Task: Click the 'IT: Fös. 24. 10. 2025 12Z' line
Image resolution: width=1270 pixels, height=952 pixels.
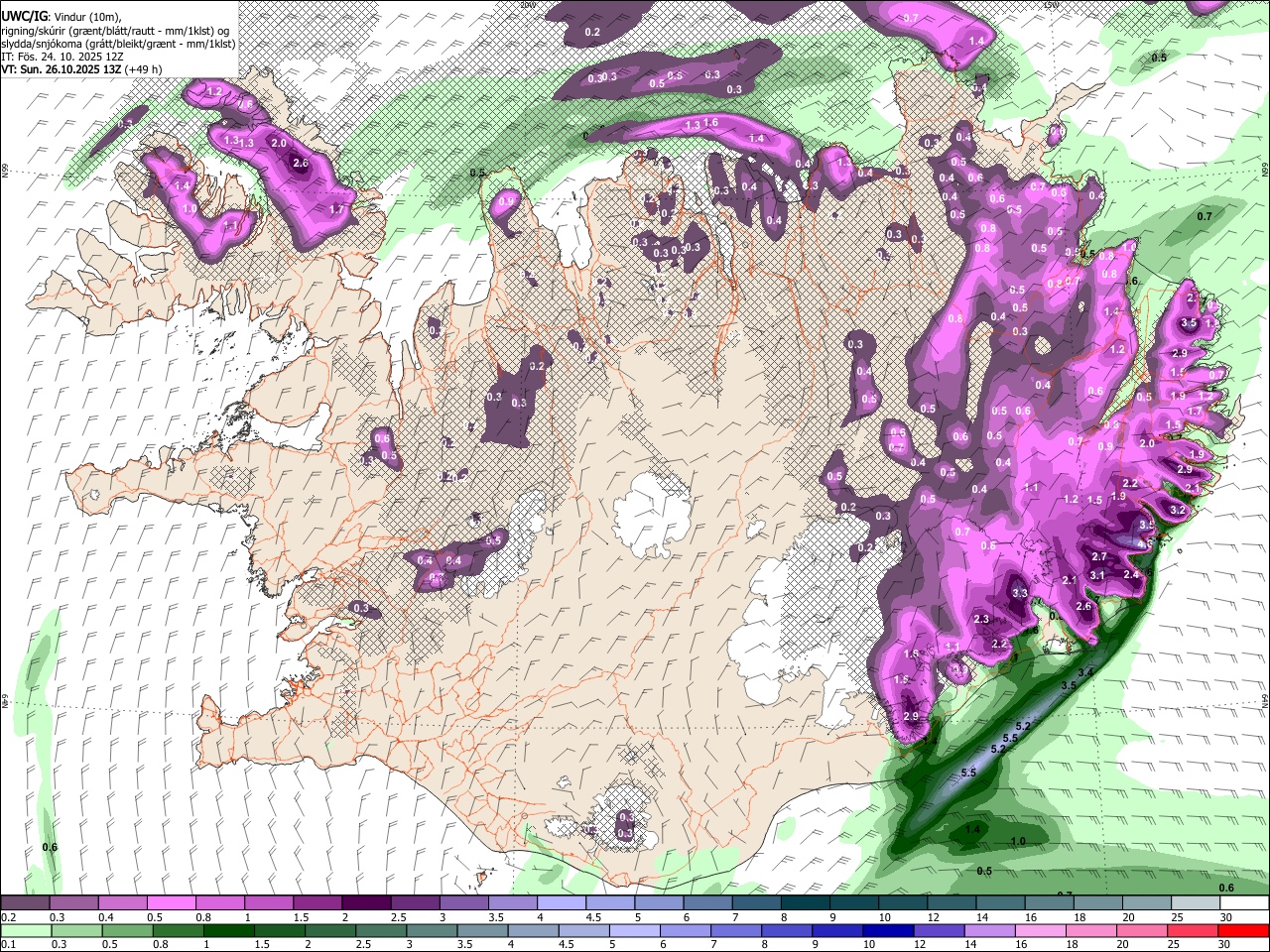Action: 62,57
